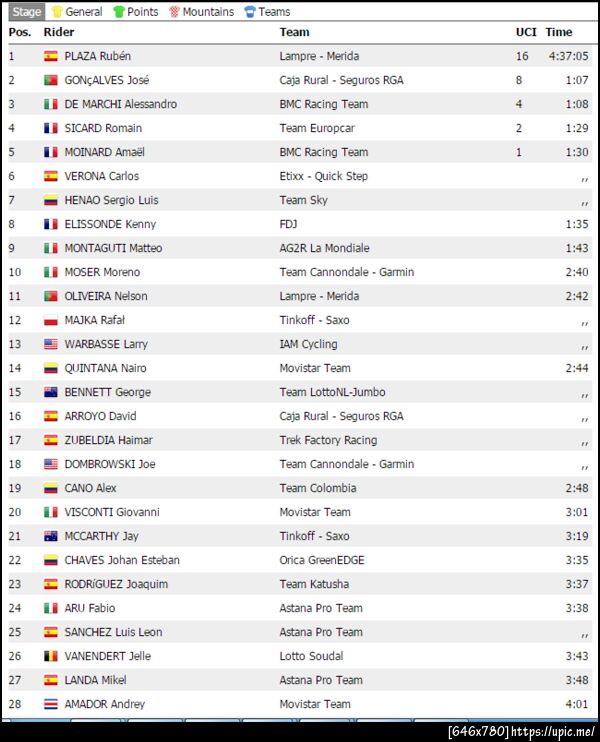This screenshot has width=600, height=742.
Task: Open the General classification tab
Action: pyautogui.click(x=83, y=12)
